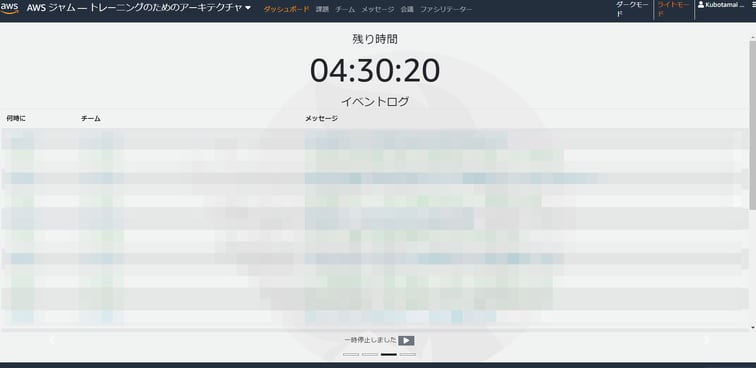Click the 何時に column header

[16, 118]
